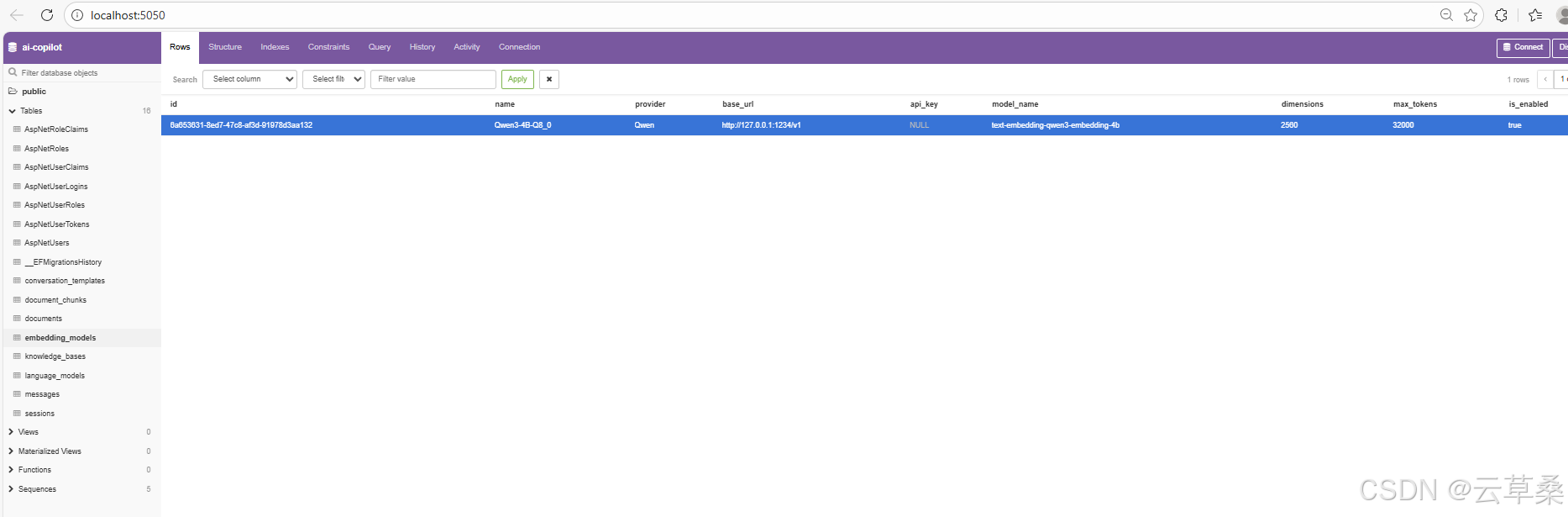The width and height of the screenshot is (1568, 517).
Task: Click the NULL api_key cell
Action: coord(919,125)
